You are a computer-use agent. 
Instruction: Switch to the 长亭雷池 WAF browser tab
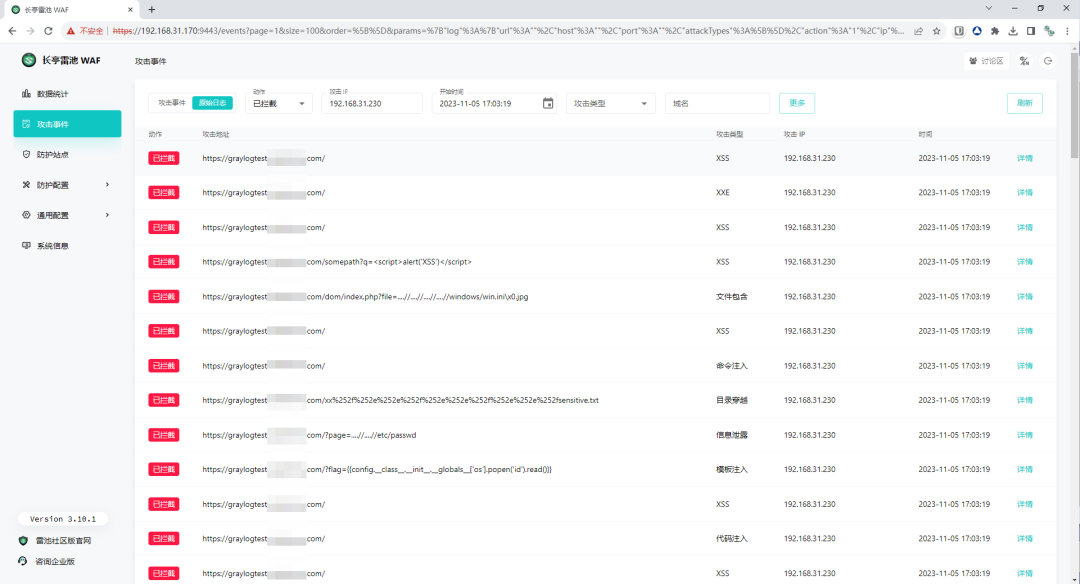[x=60, y=10]
